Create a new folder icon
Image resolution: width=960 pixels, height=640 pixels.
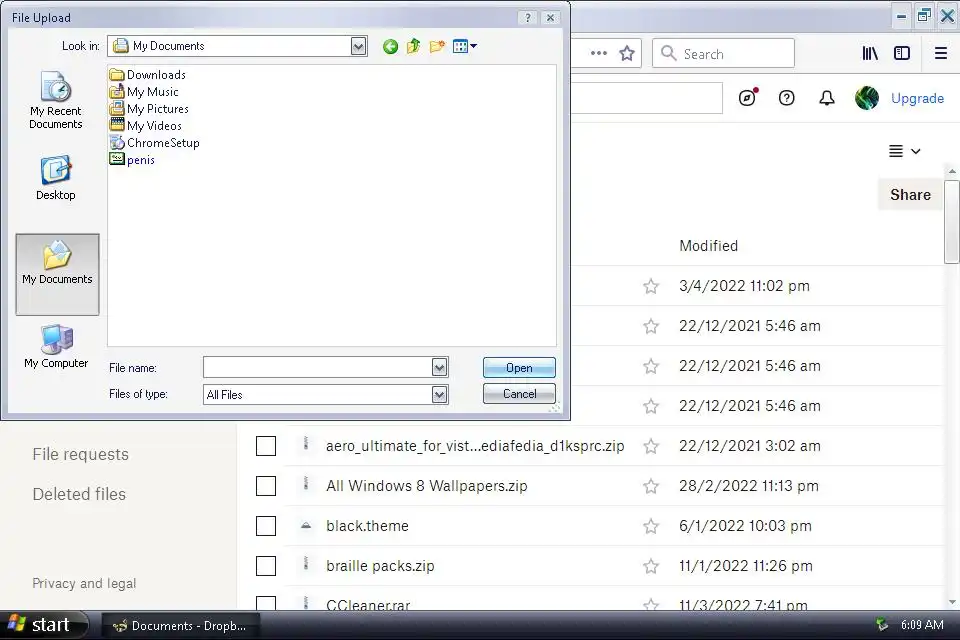(x=437, y=47)
